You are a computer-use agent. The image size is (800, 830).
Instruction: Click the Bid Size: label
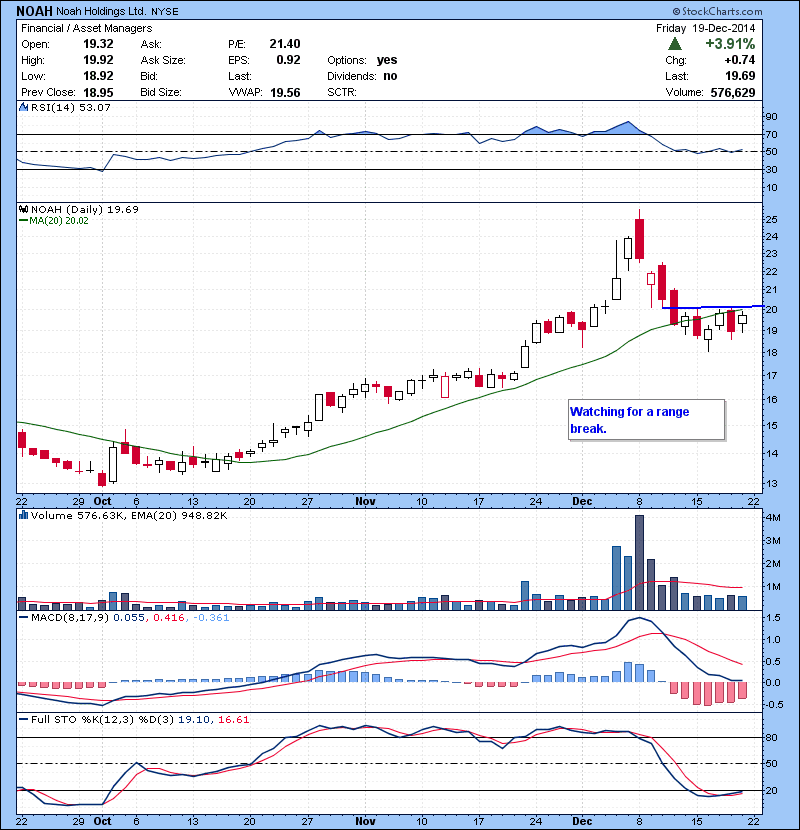(161, 92)
